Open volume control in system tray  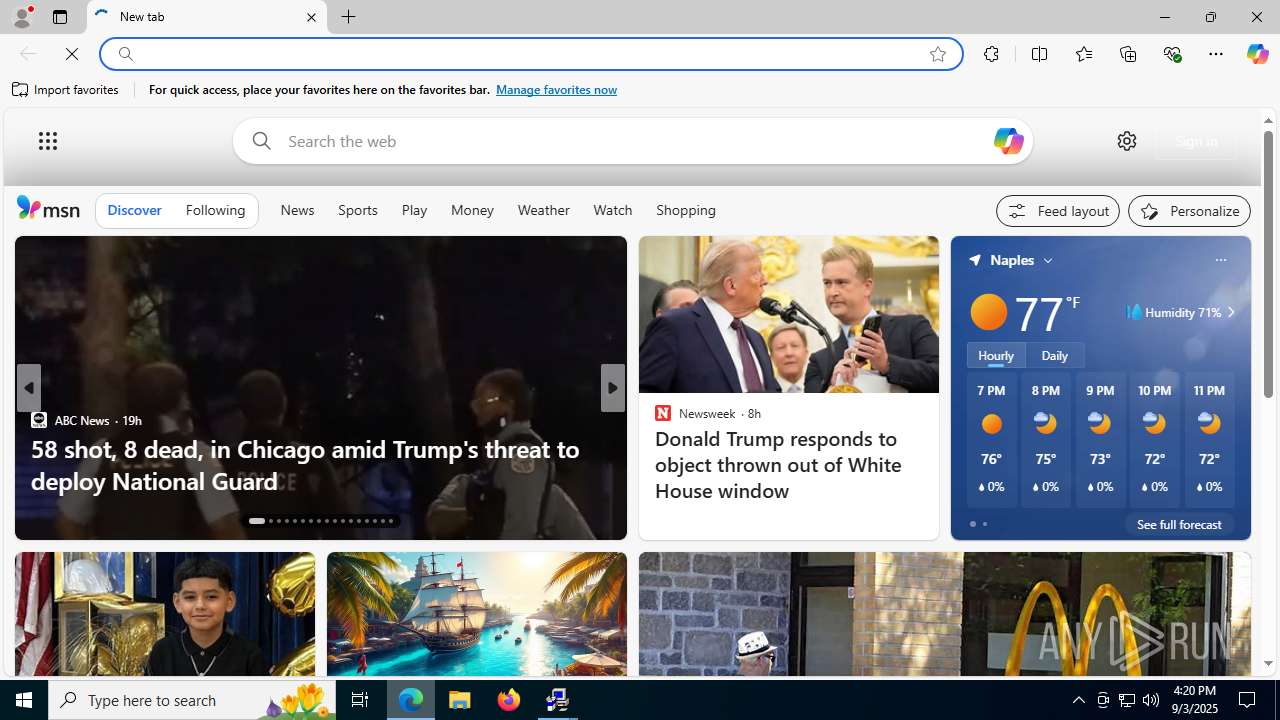click(x=1151, y=700)
